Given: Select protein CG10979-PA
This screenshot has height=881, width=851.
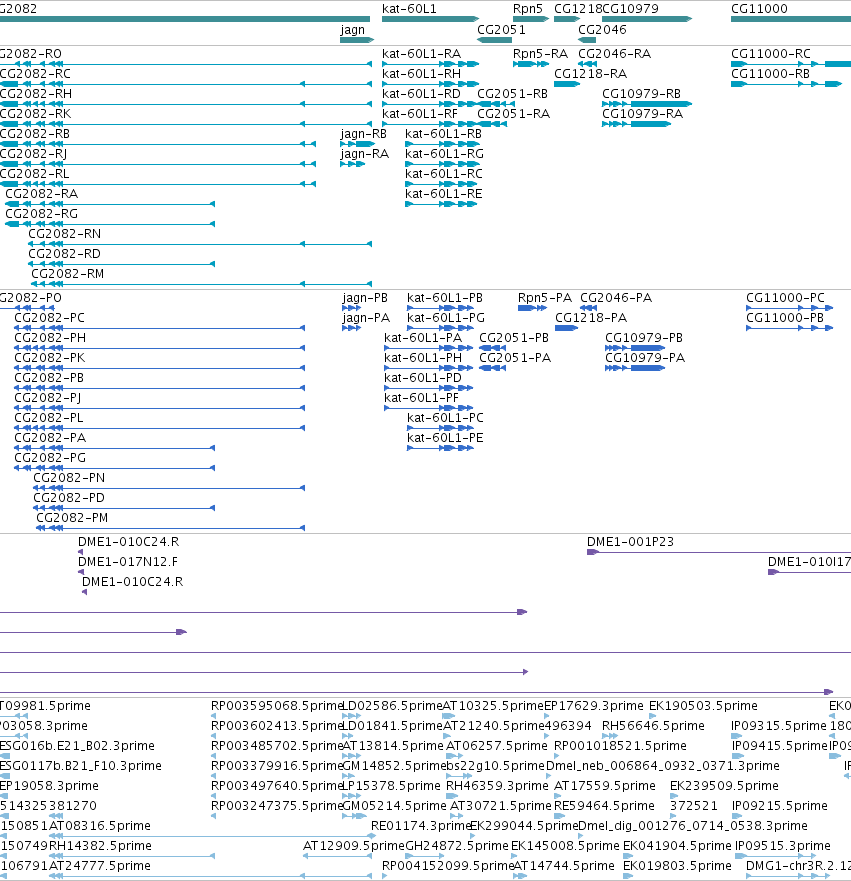Looking at the screenshot, I should point(645,358).
